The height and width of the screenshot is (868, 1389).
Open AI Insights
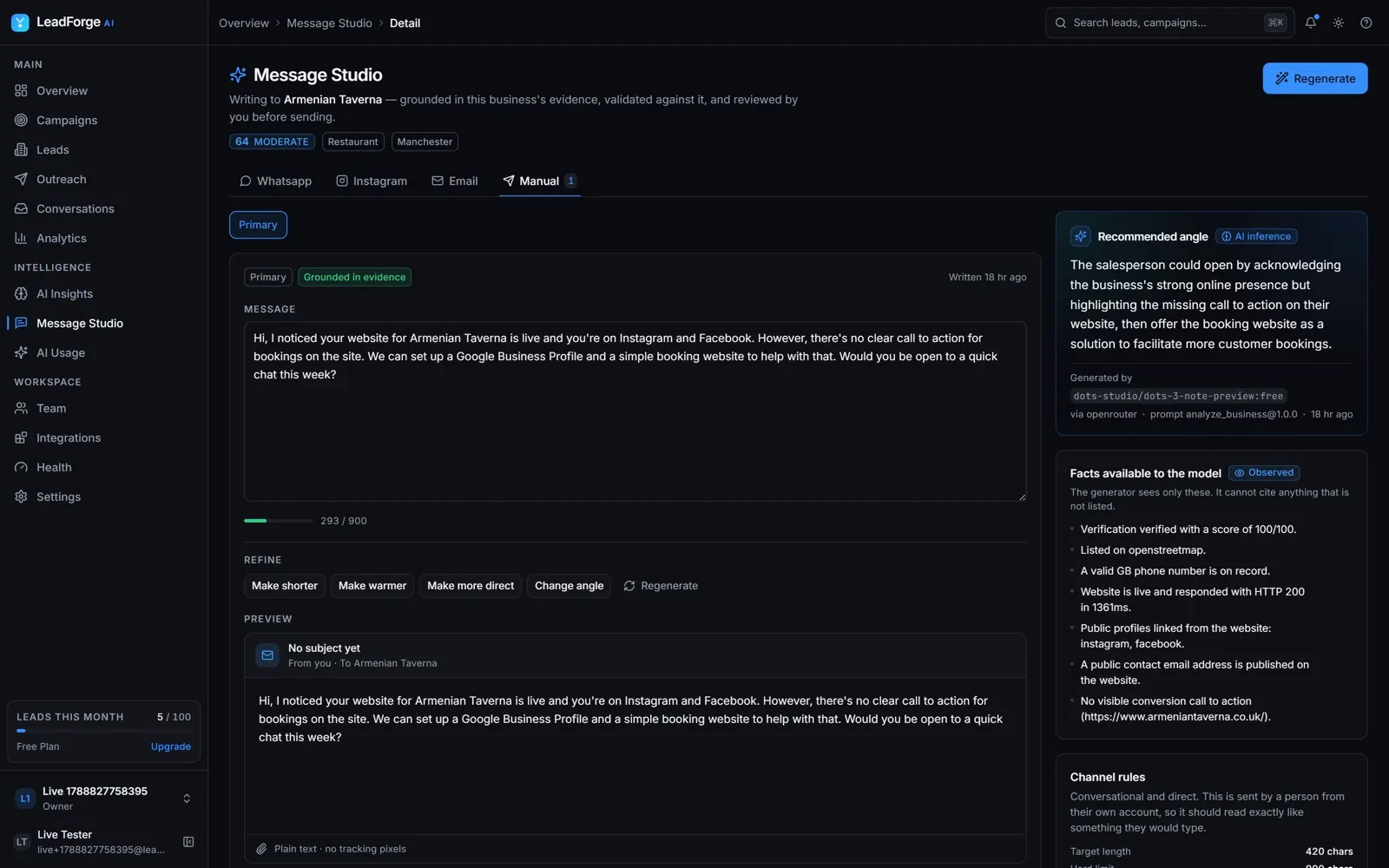pos(104,293)
